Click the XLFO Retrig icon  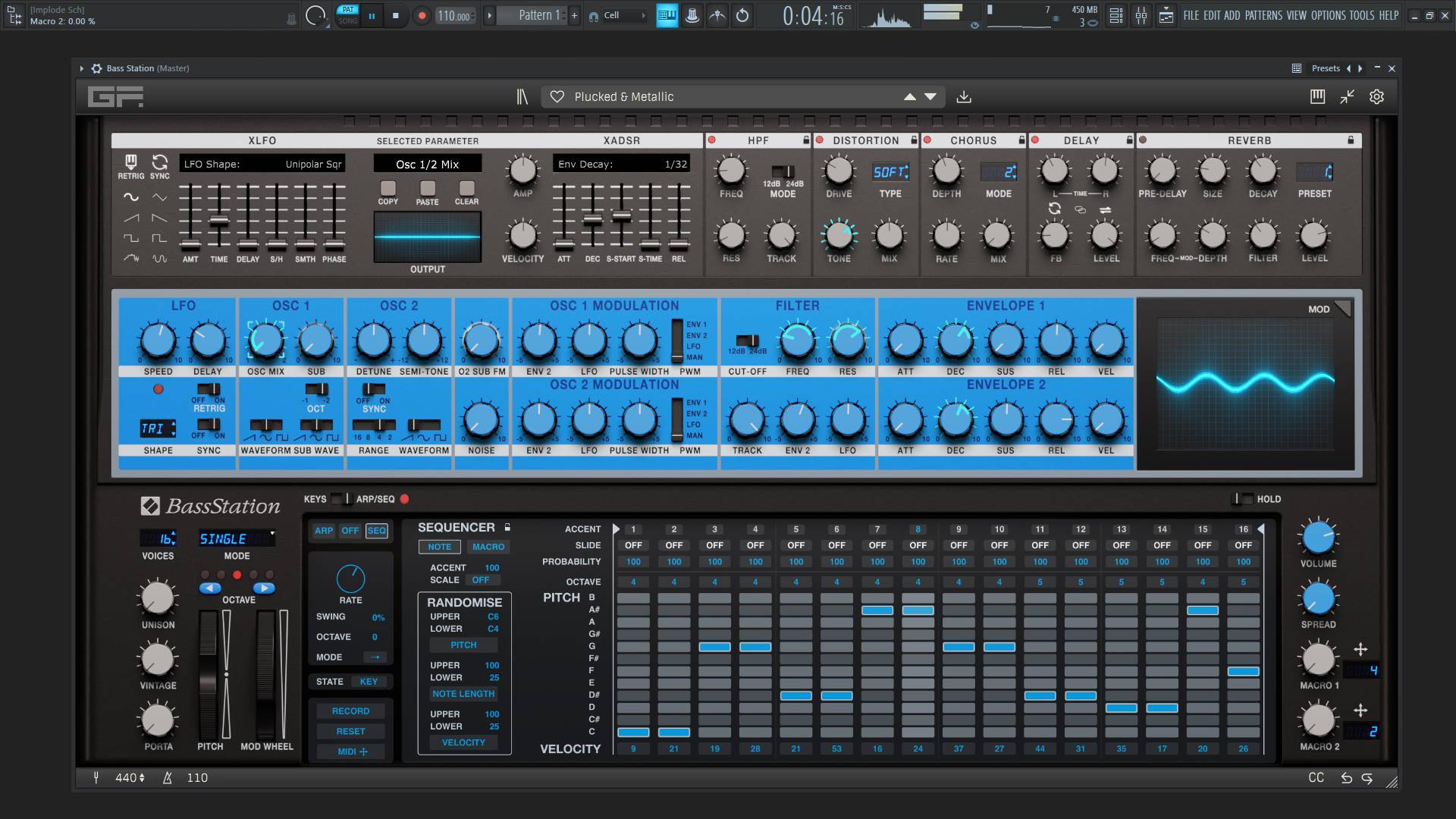click(x=130, y=162)
